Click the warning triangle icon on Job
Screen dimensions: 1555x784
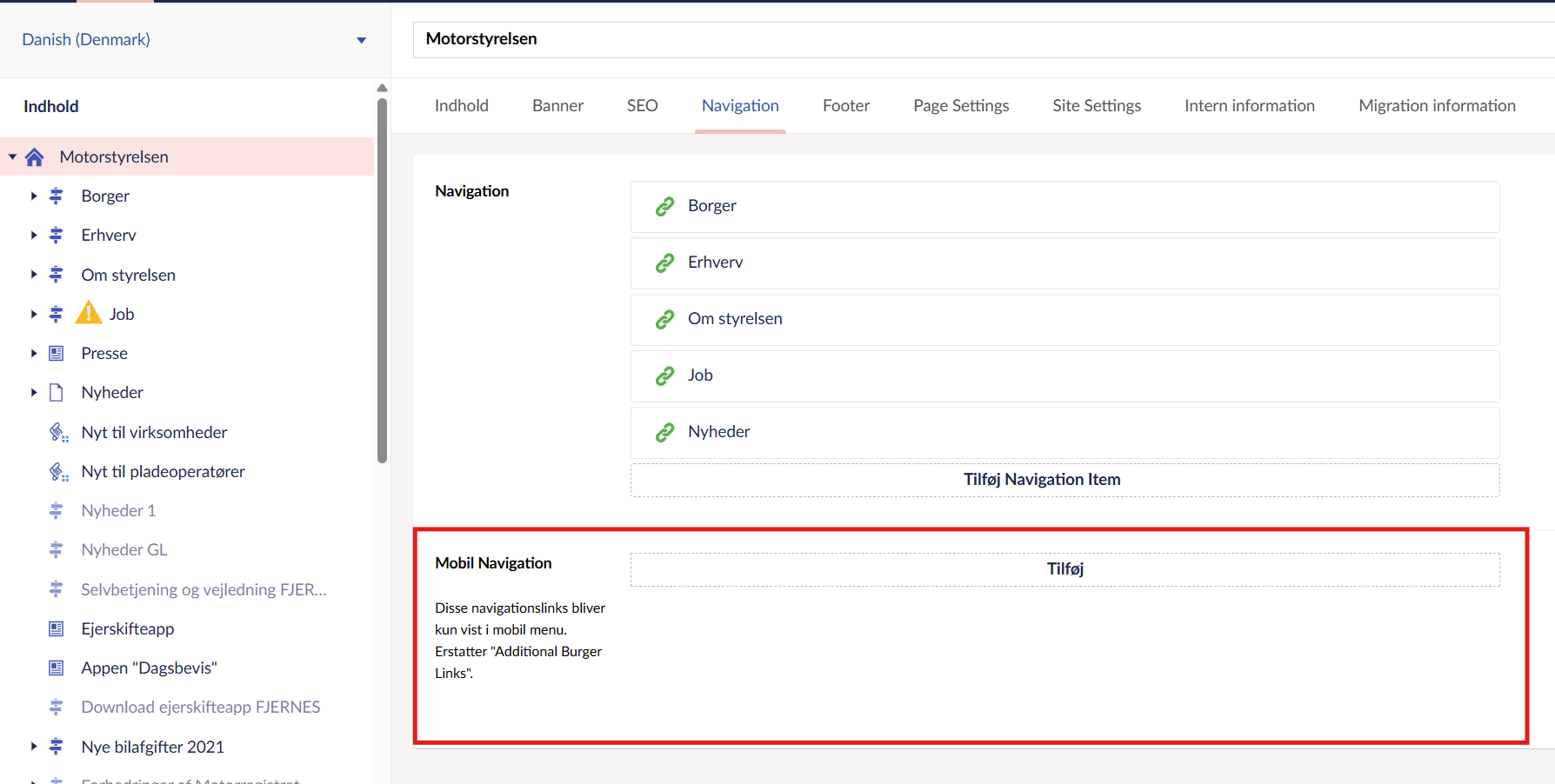pos(89,313)
